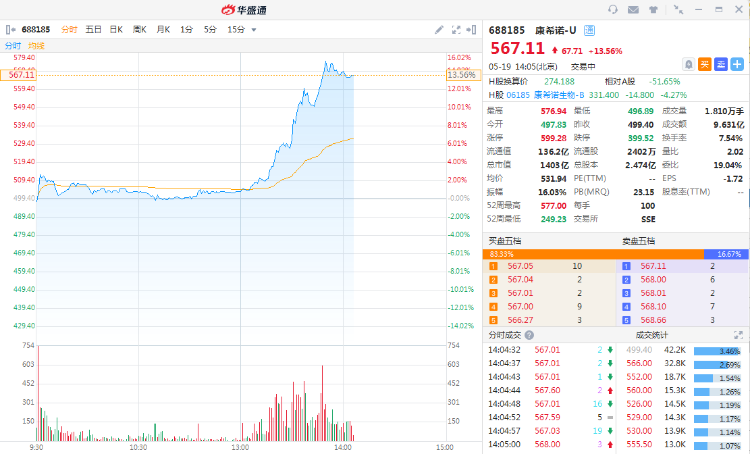Click the 3.46% volume distribution bar

pyautogui.click(x=717, y=351)
